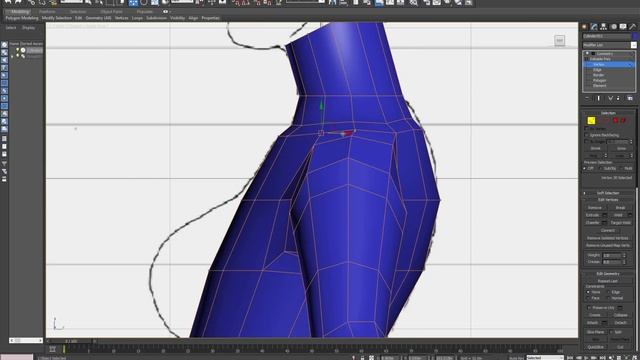Image resolution: width=640 pixels, height=360 pixels.
Task: Switch to the Freeform ribbon tab
Action: point(47,12)
